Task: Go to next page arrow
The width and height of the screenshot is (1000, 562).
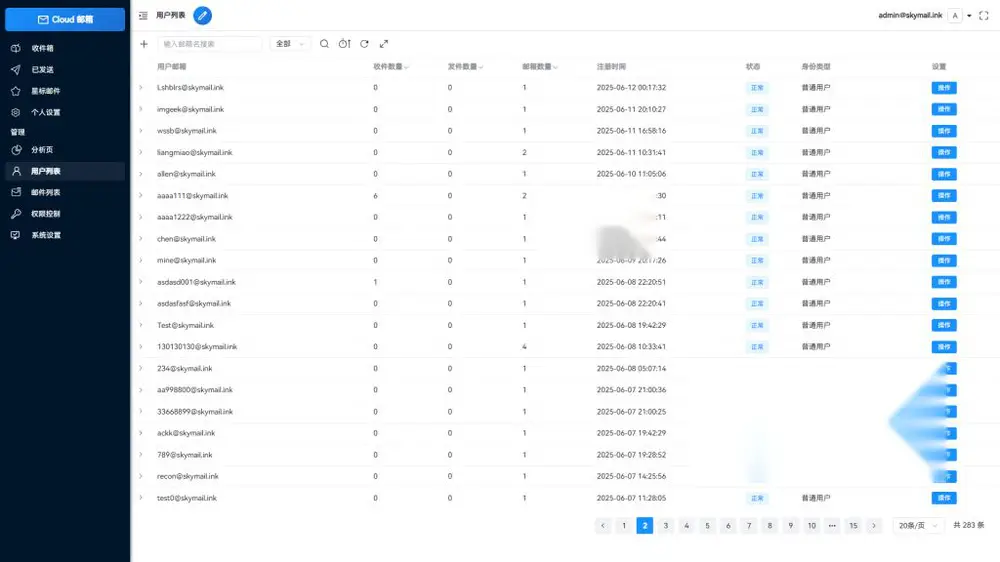Action: [874, 526]
